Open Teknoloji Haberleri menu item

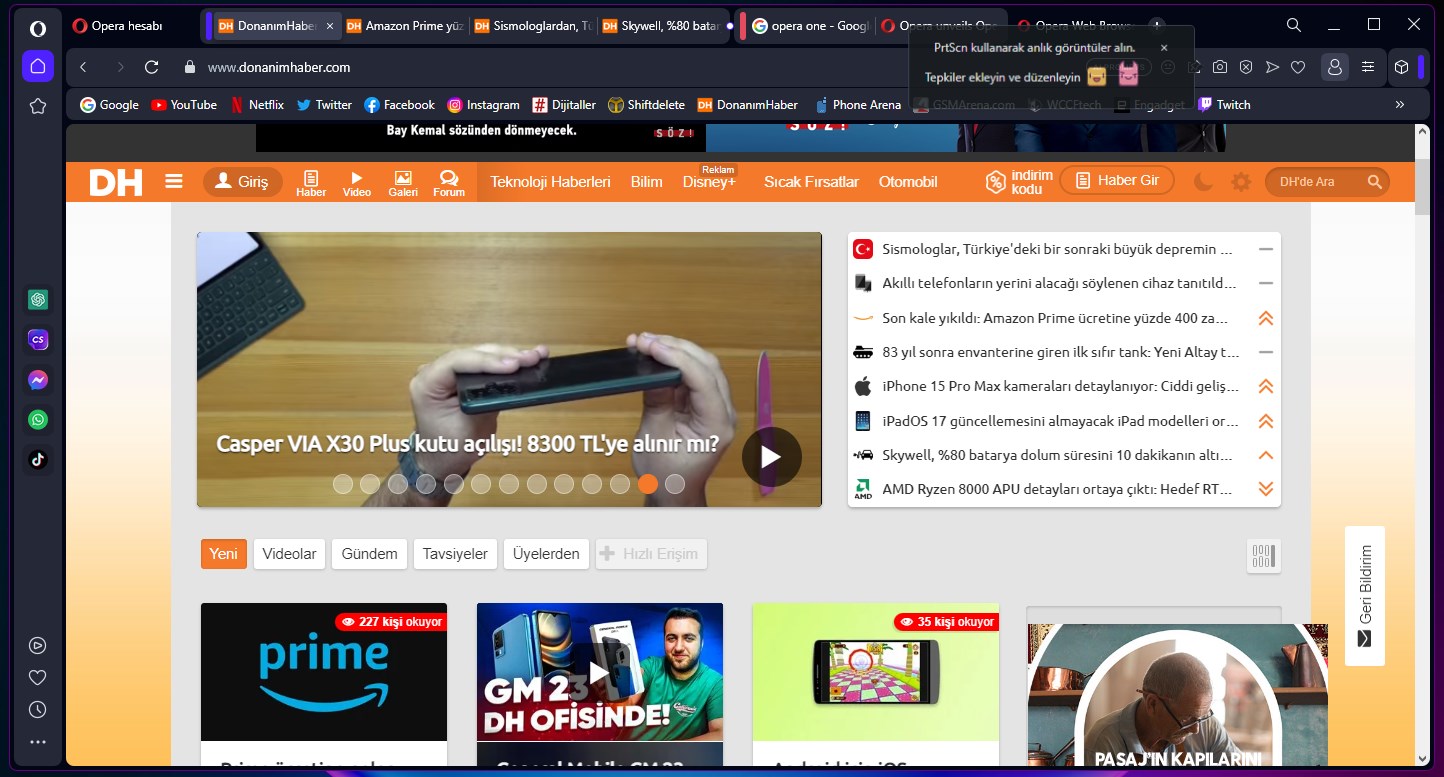tap(550, 182)
